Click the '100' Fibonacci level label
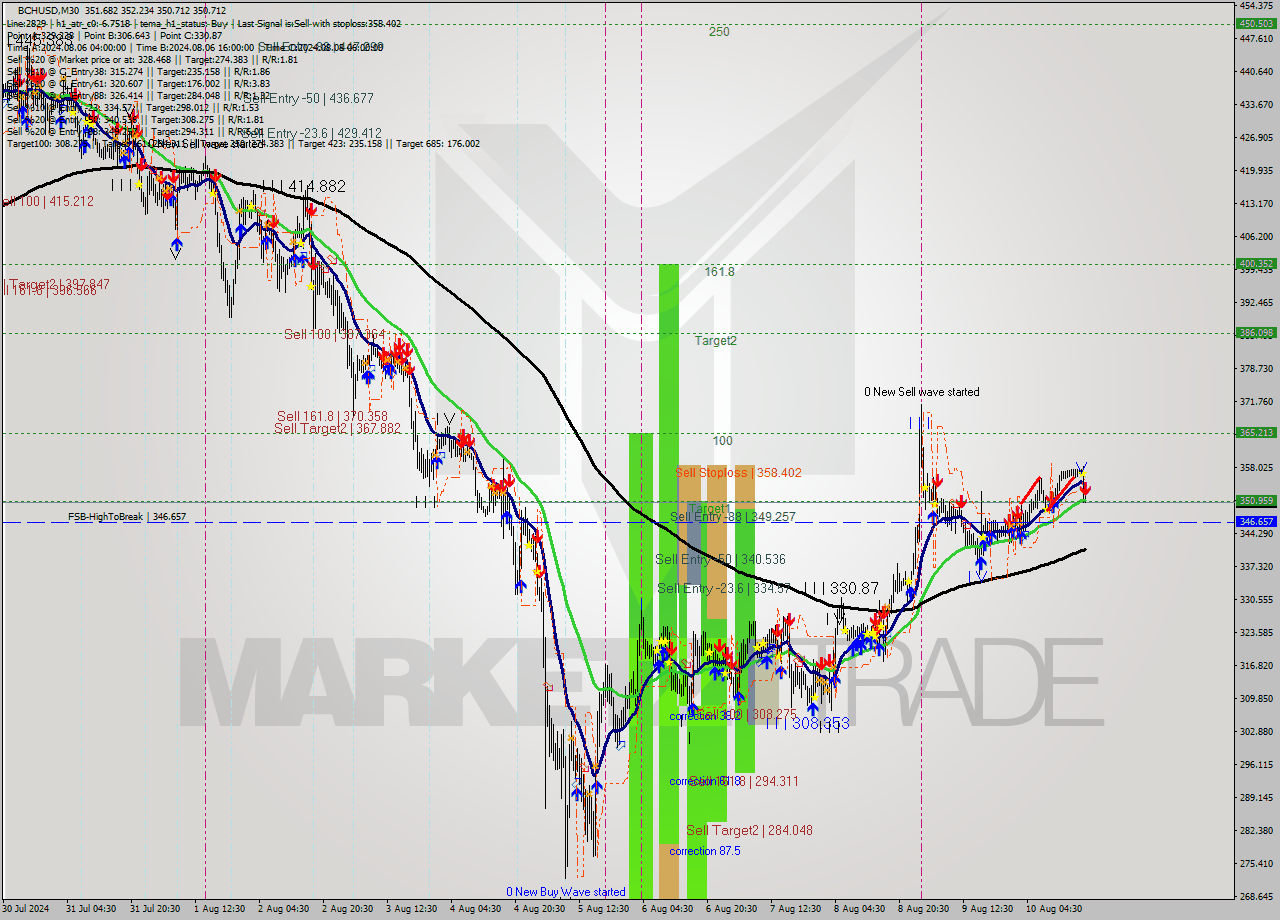 (x=722, y=441)
